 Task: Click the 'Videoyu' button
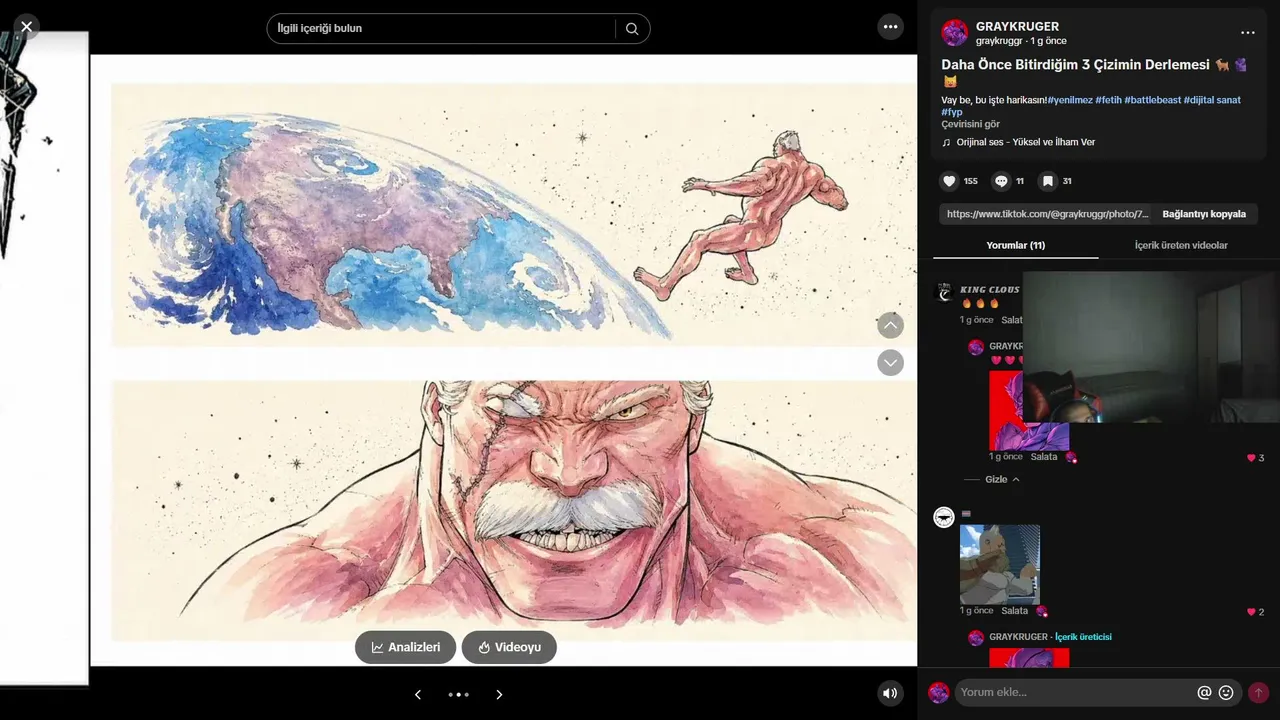509,647
